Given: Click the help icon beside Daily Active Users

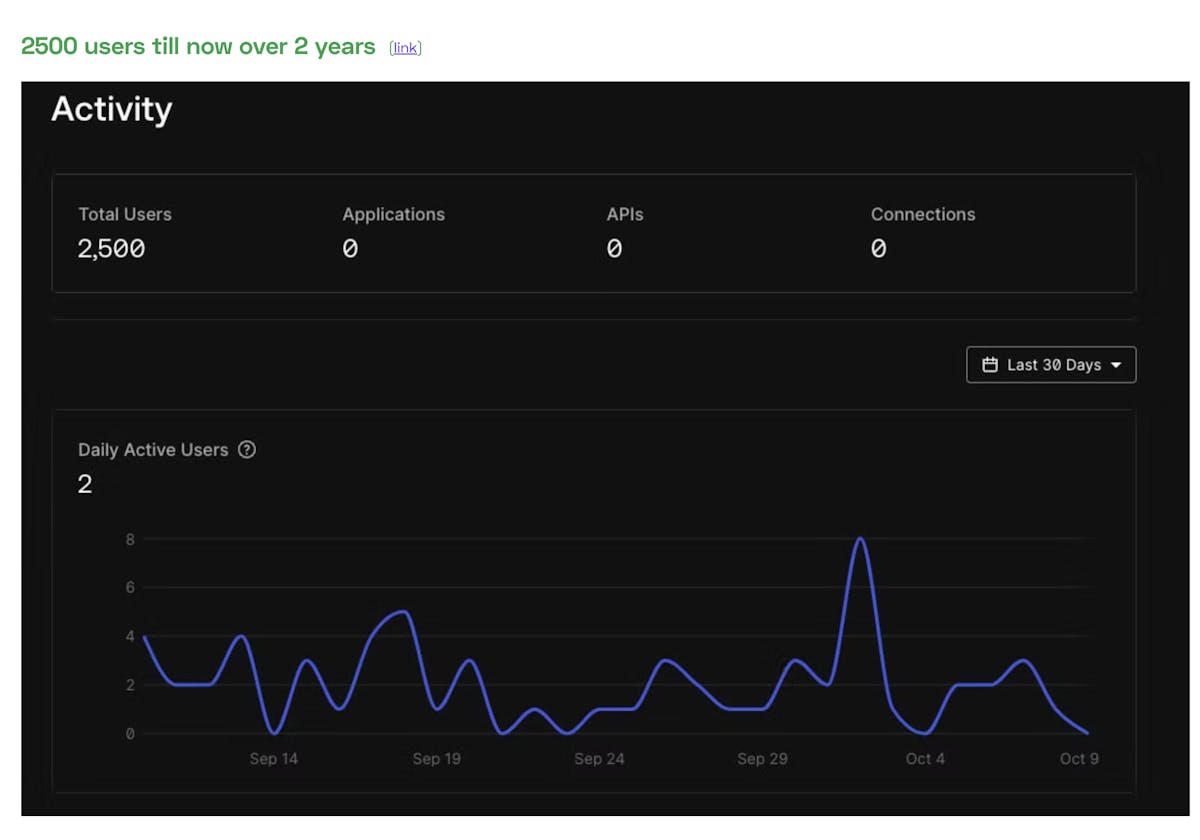Looking at the screenshot, I should coord(247,450).
